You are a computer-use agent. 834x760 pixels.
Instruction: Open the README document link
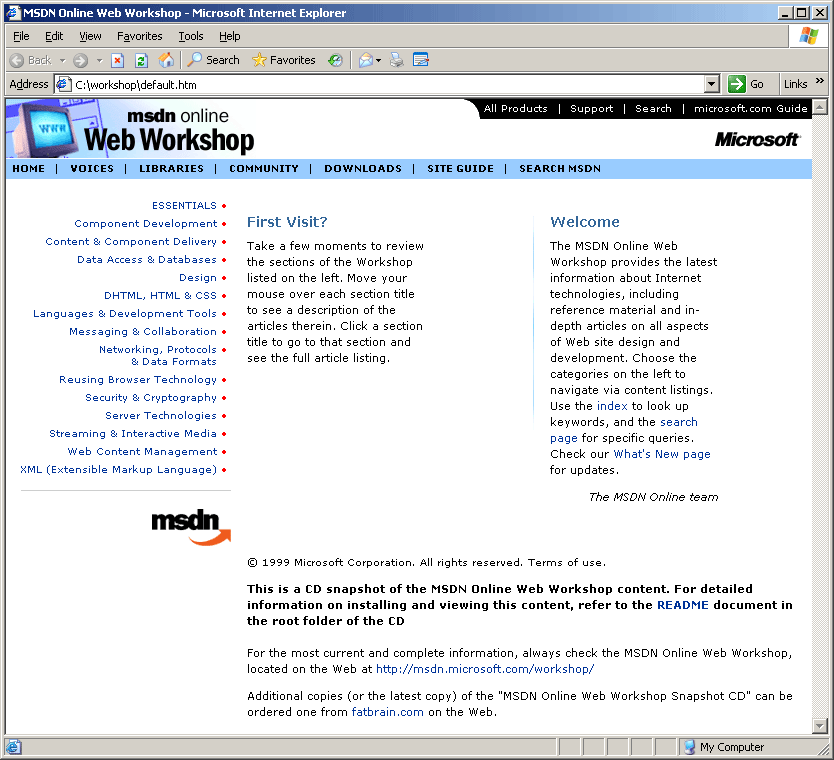[x=682, y=605]
